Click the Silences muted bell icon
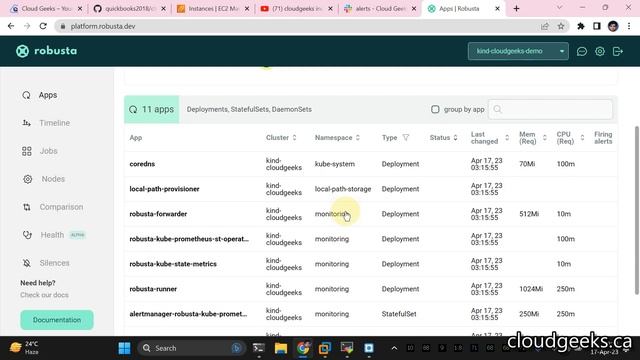Screen dimensions: 640x360 [27, 263]
